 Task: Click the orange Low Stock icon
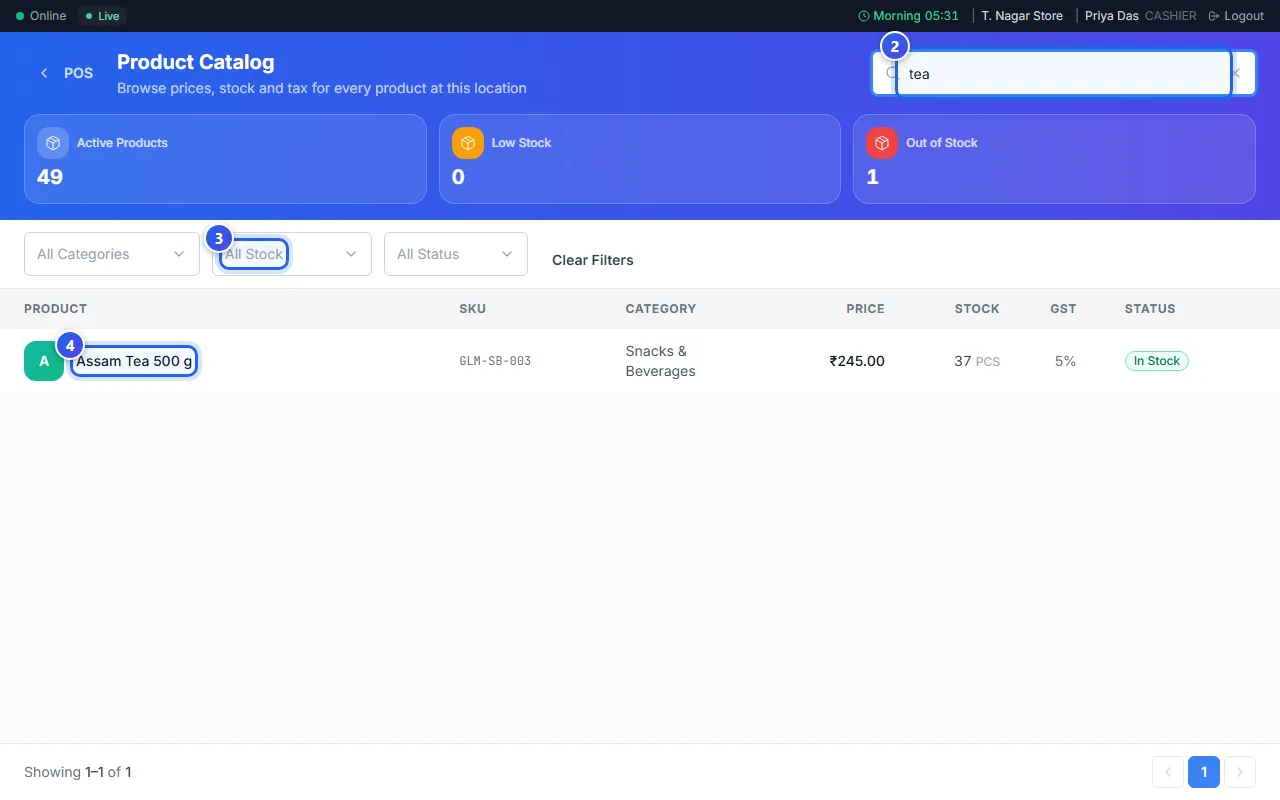[468, 143]
